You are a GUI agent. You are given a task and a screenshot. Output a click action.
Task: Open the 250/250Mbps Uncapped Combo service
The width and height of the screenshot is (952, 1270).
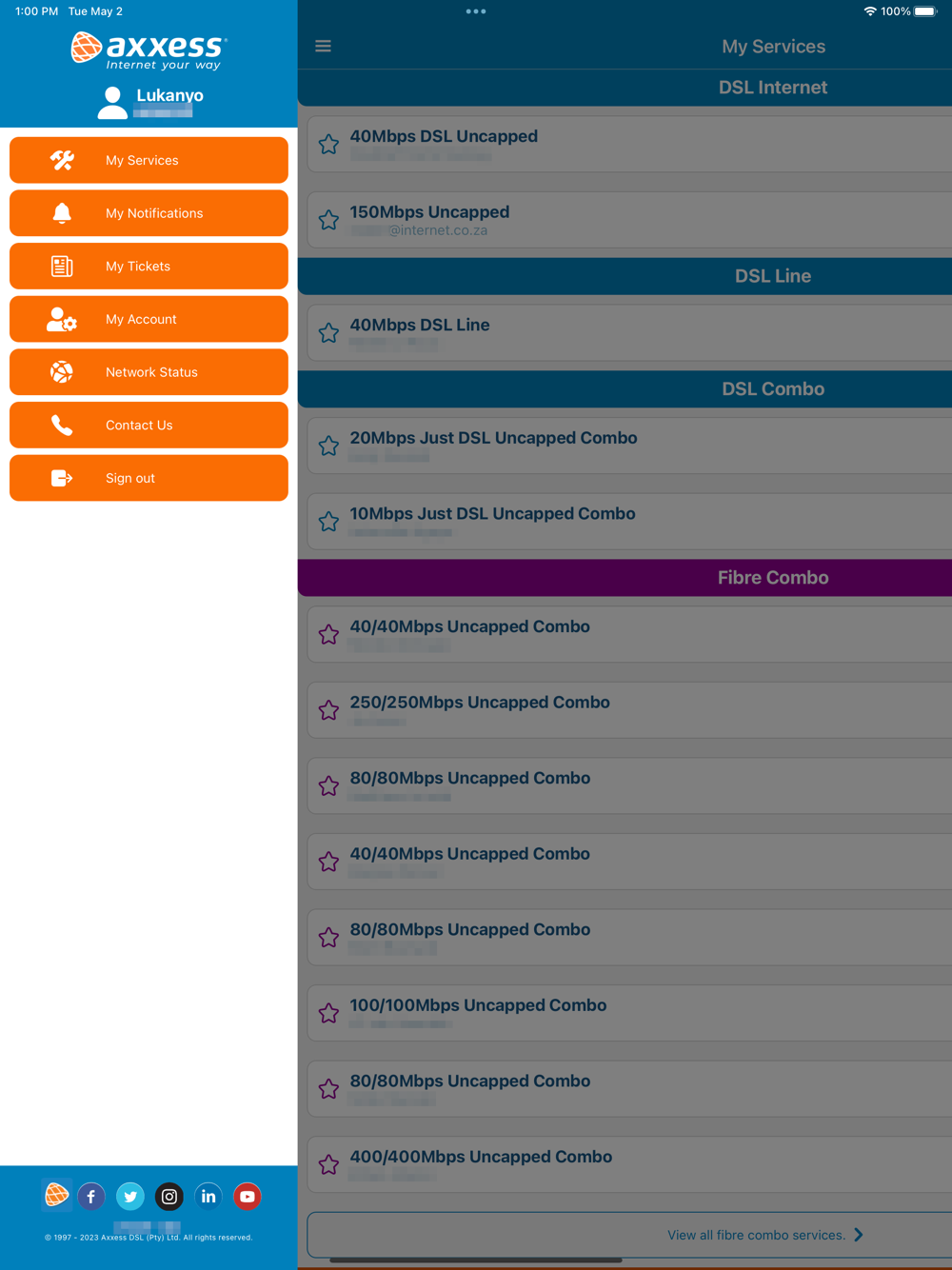pos(629,710)
